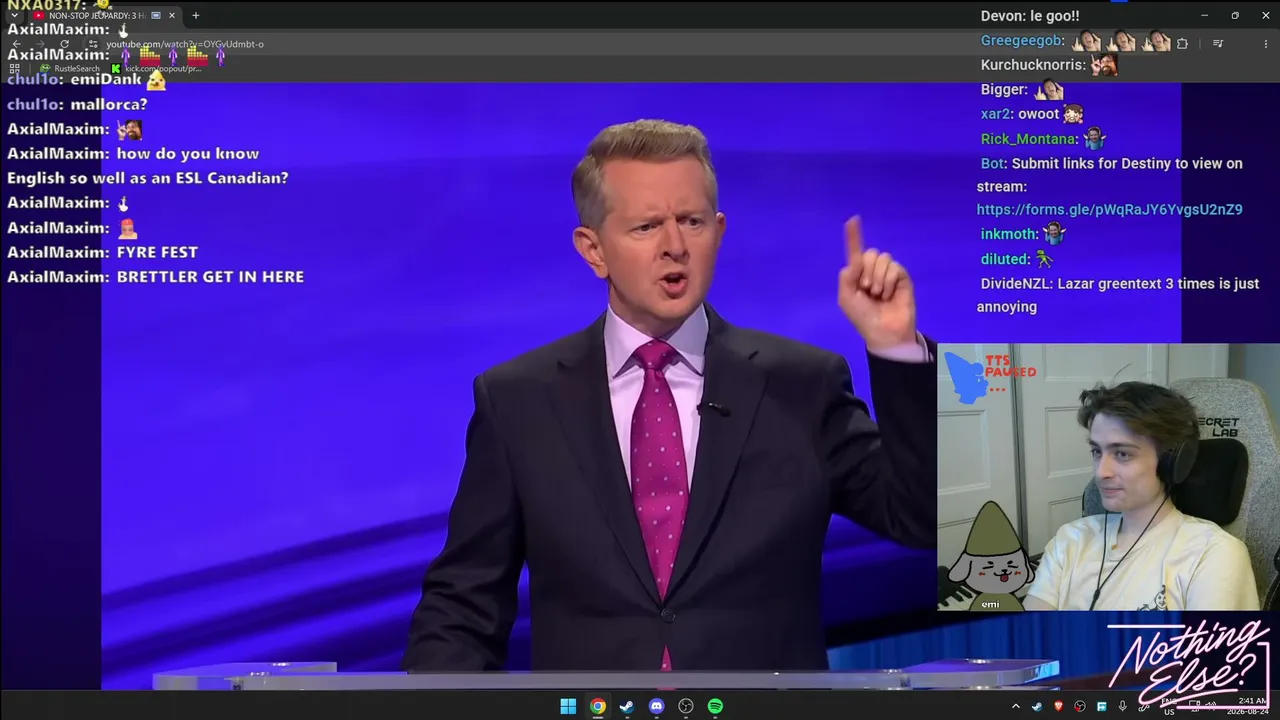Click the picture-in-picture icon on the tab
Viewport: 1280px width, 720px height.
[x=156, y=16]
